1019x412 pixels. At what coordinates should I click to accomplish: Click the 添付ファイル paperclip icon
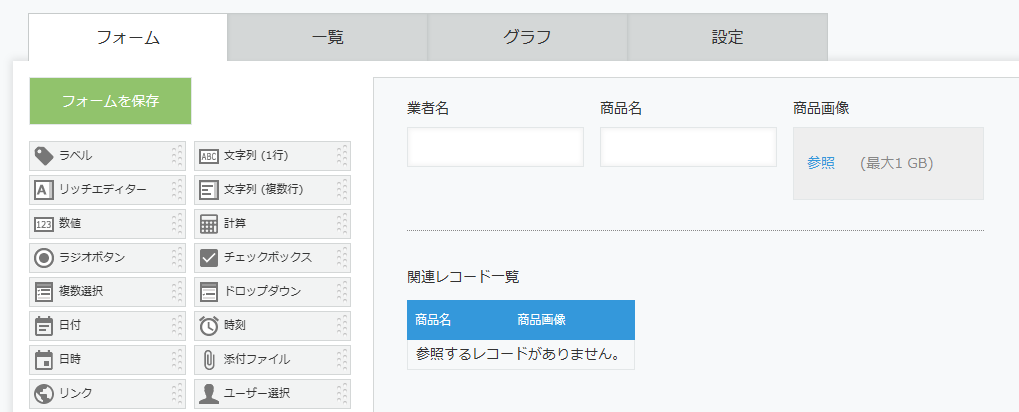[x=209, y=359]
